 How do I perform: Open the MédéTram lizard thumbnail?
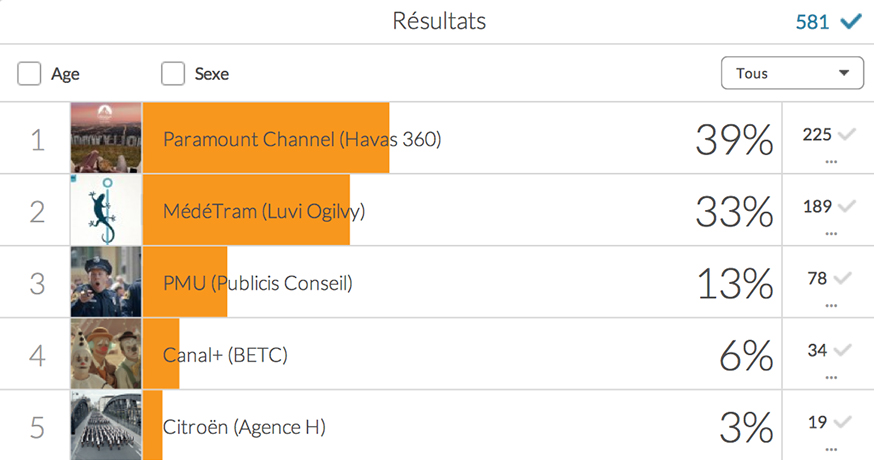(106, 210)
